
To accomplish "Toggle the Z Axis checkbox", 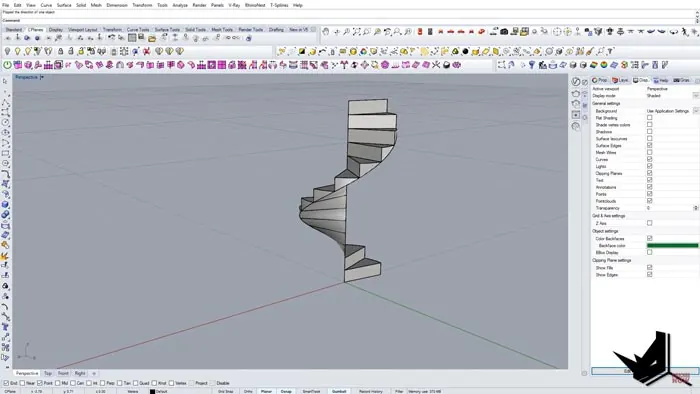I will click(650, 223).
